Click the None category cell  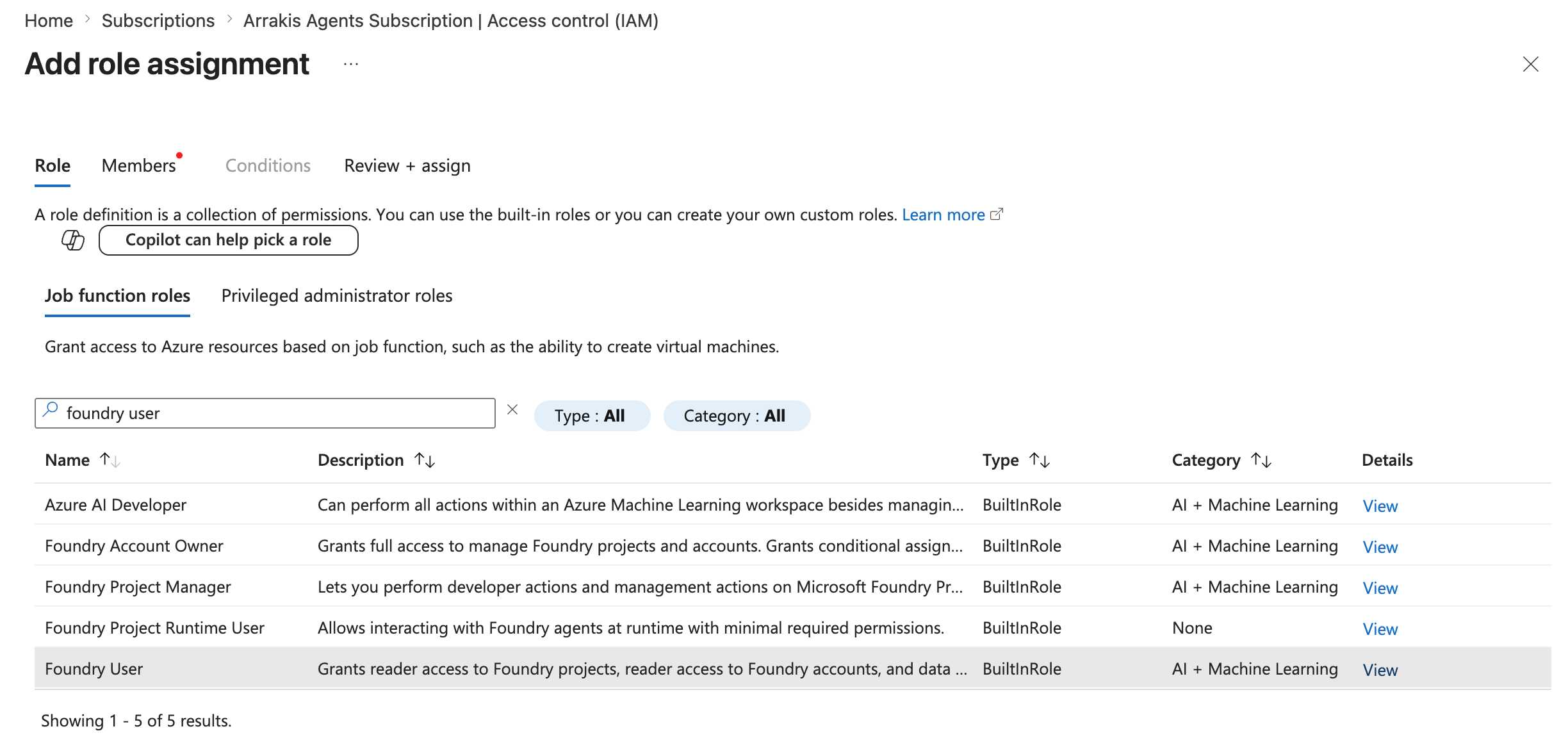click(x=1192, y=628)
